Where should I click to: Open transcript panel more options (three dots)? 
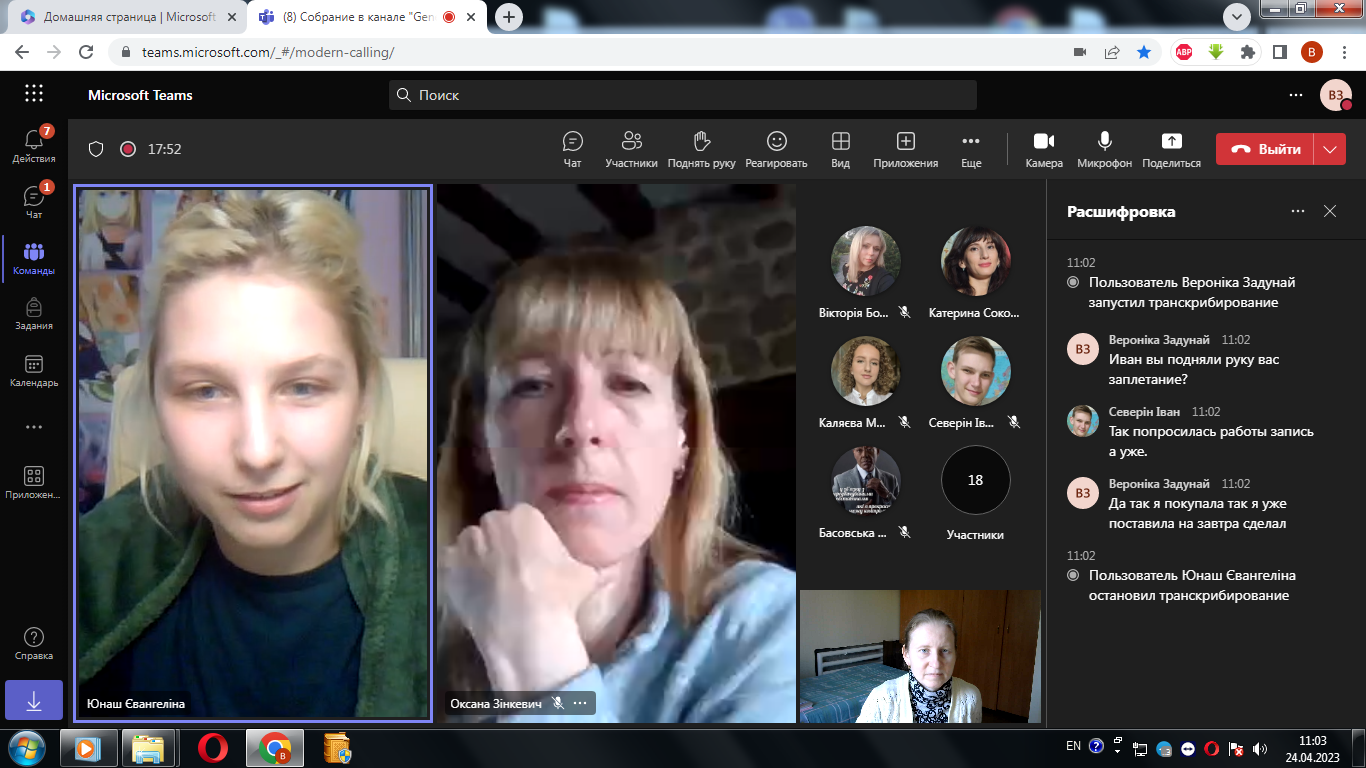1298,211
